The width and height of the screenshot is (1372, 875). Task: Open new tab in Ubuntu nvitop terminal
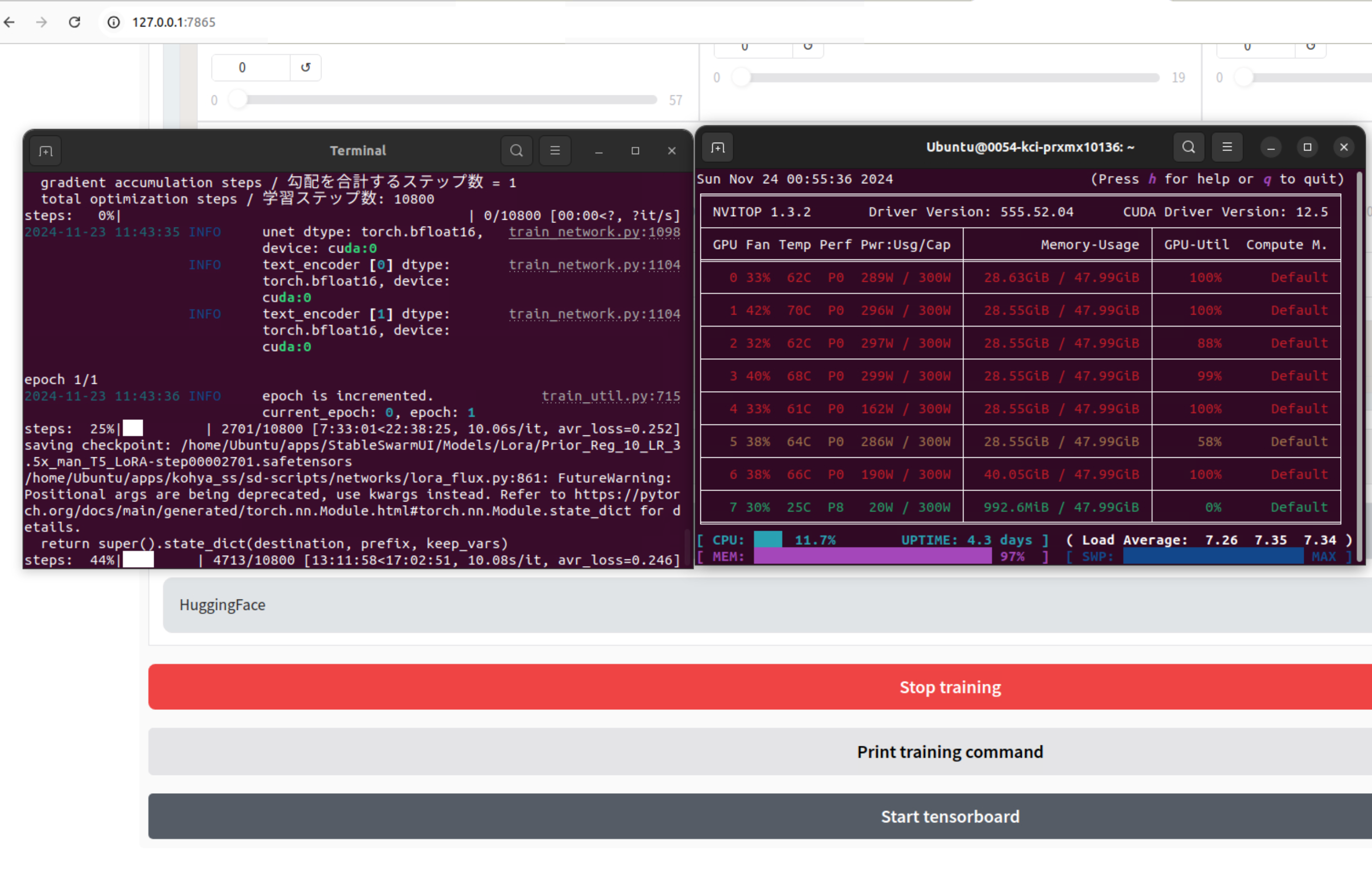[718, 147]
